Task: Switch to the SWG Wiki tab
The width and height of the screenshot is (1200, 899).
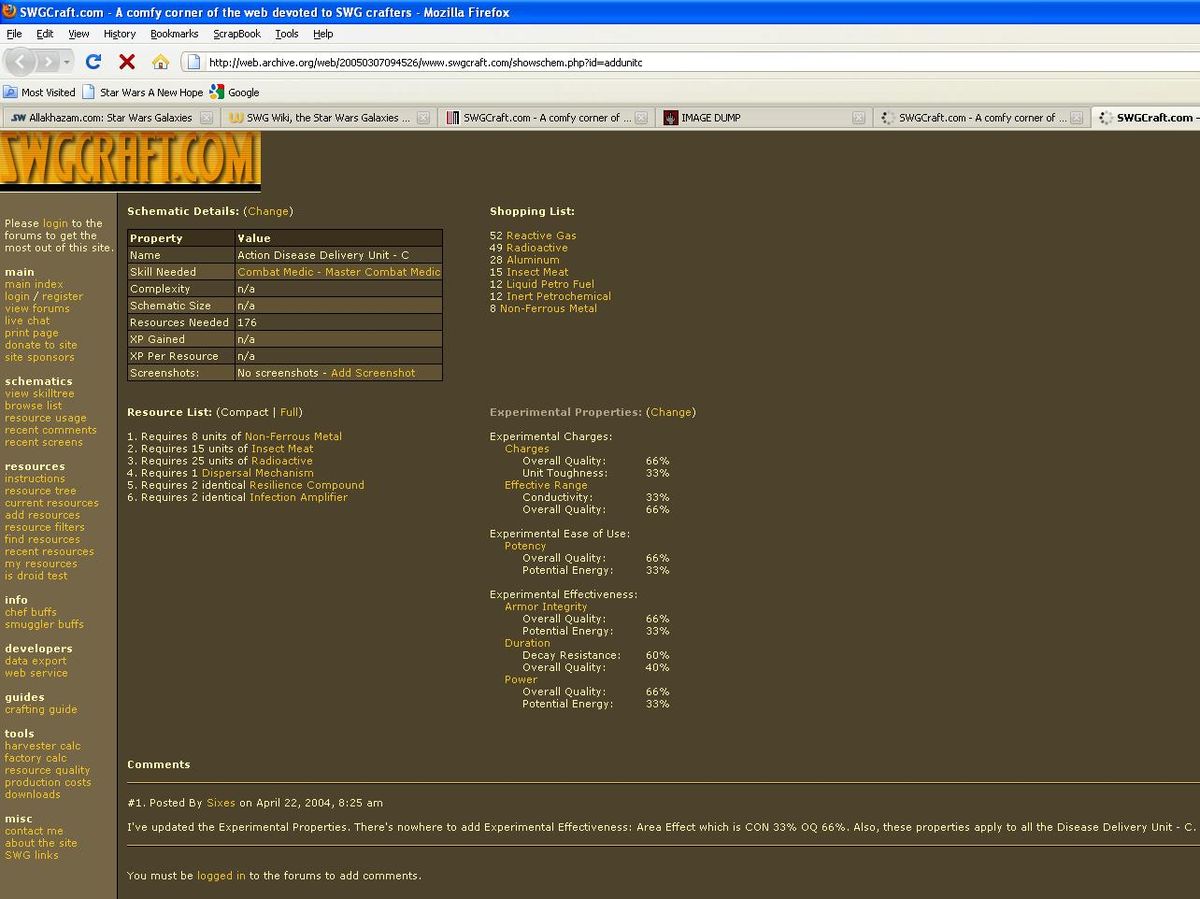Action: click(x=320, y=118)
